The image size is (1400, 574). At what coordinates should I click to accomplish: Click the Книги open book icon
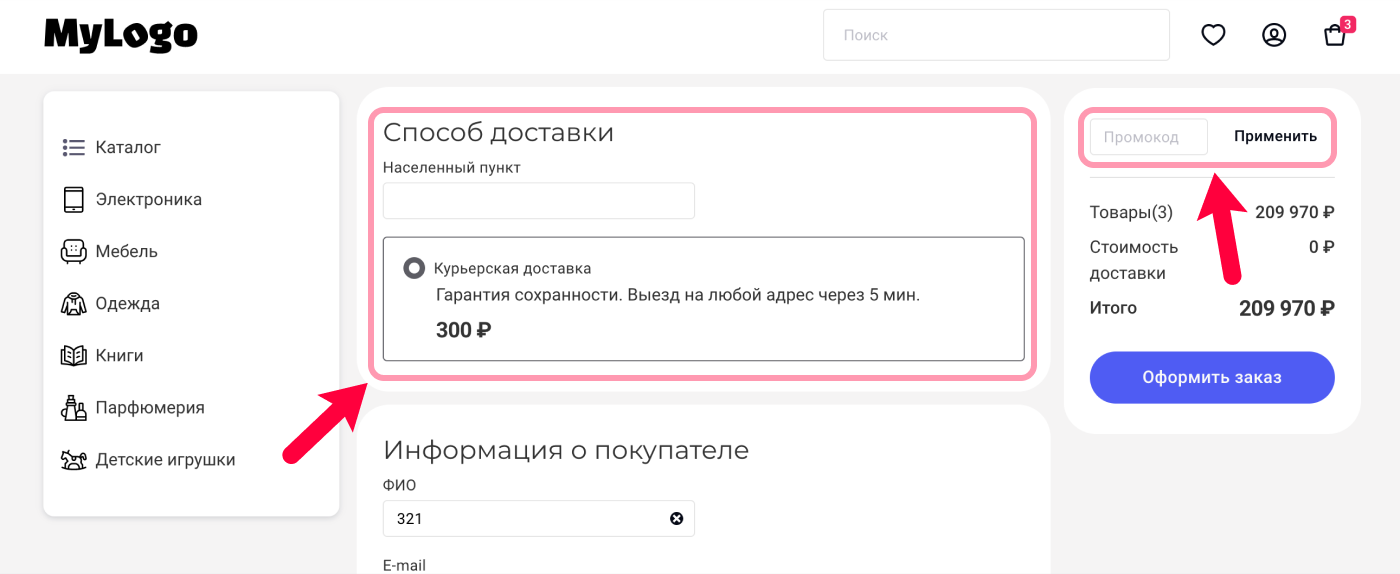point(73,355)
